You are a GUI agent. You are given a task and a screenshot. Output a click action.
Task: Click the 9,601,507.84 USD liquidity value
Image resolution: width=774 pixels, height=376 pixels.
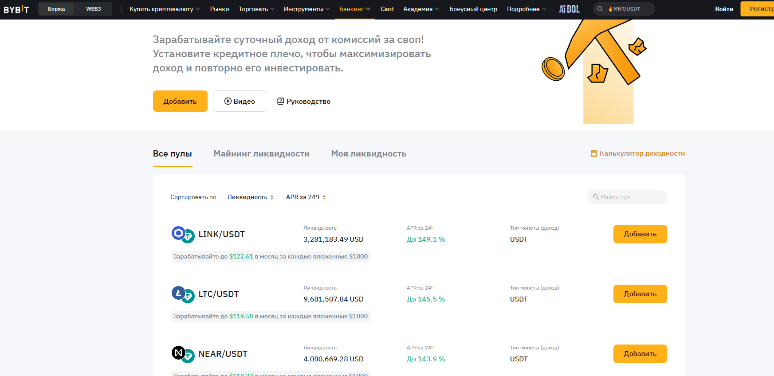[x=333, y=299]
